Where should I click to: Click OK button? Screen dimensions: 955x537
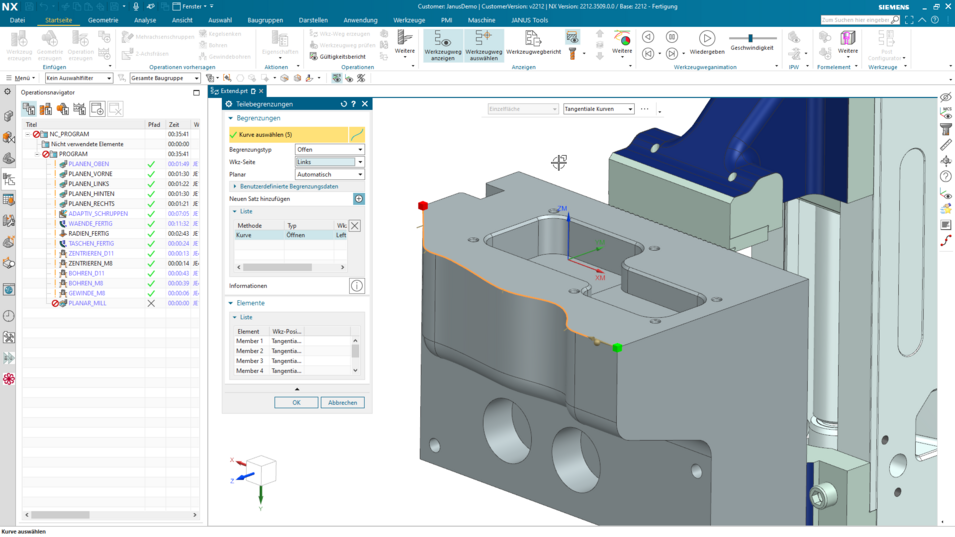[x=296, y=402]
